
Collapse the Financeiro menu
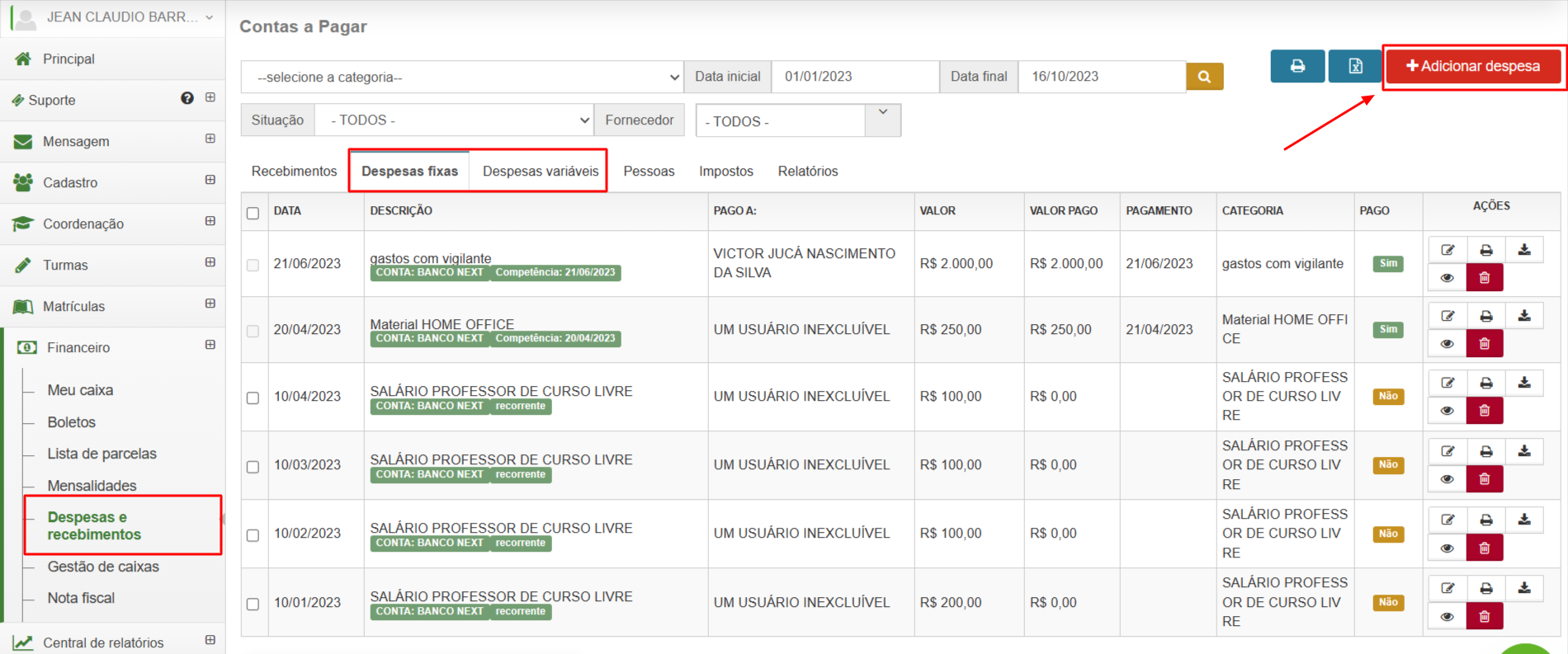pyautogui.click(x=210, y=345)
